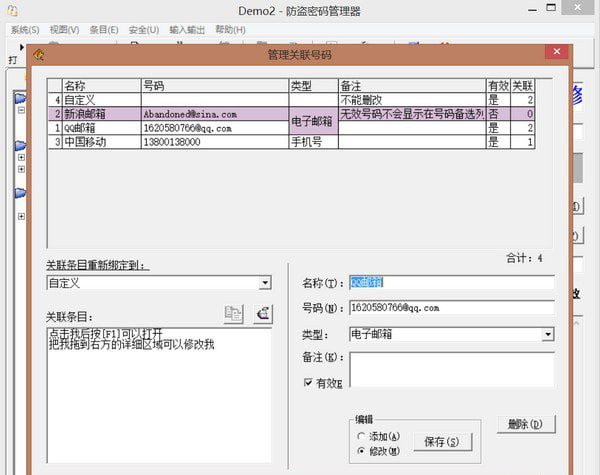Toggle the 有效 checkbox
The width and height of the screenshot is (600, 475).
pos(308,382)
